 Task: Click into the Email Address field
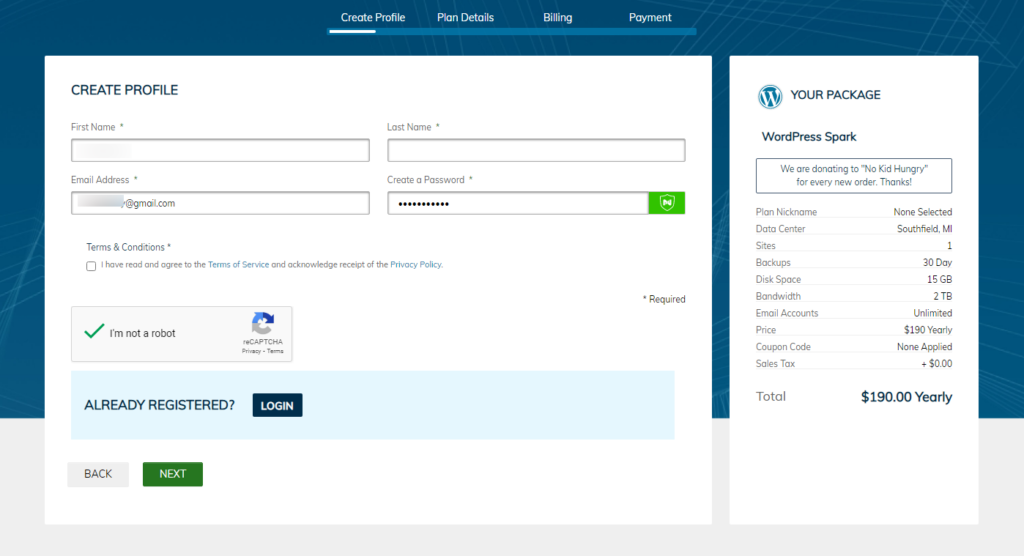220,203
